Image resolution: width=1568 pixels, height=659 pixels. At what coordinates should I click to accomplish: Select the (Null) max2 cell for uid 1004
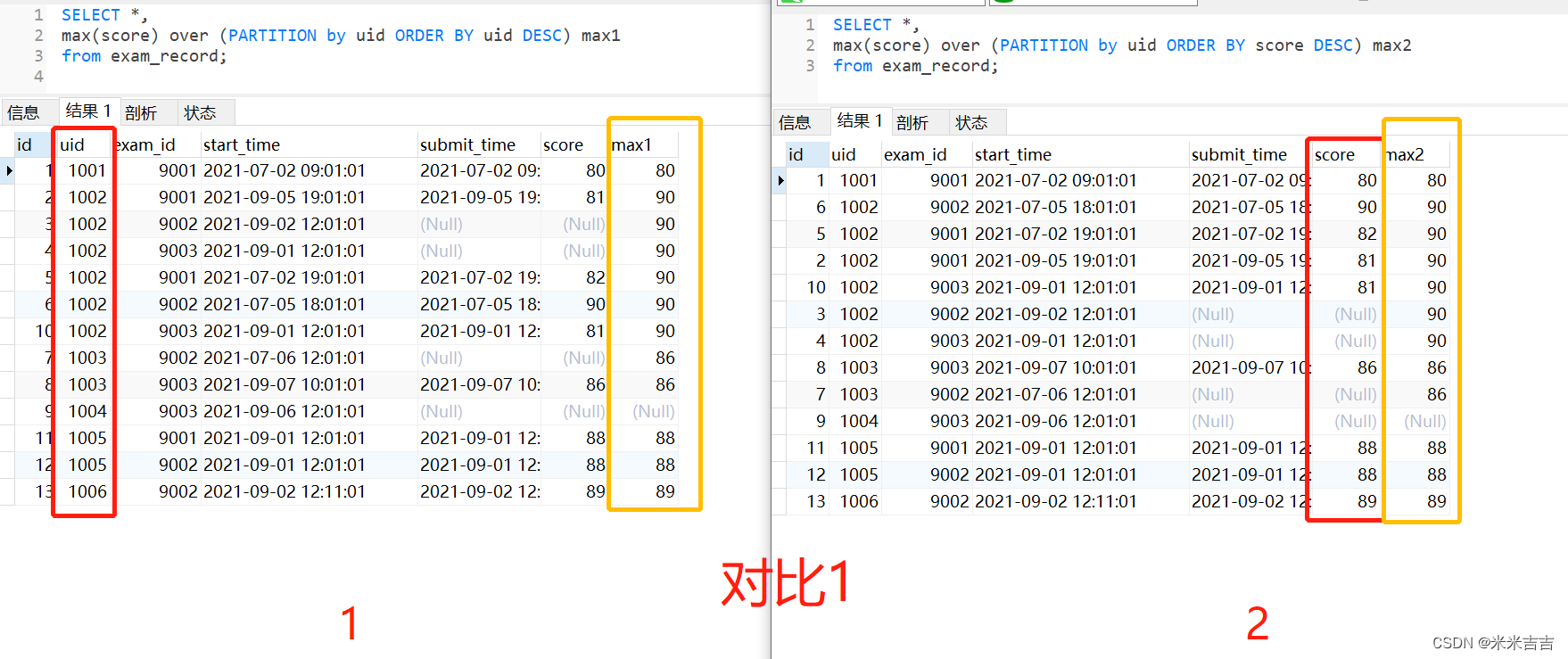click(x=1415, y=421)
